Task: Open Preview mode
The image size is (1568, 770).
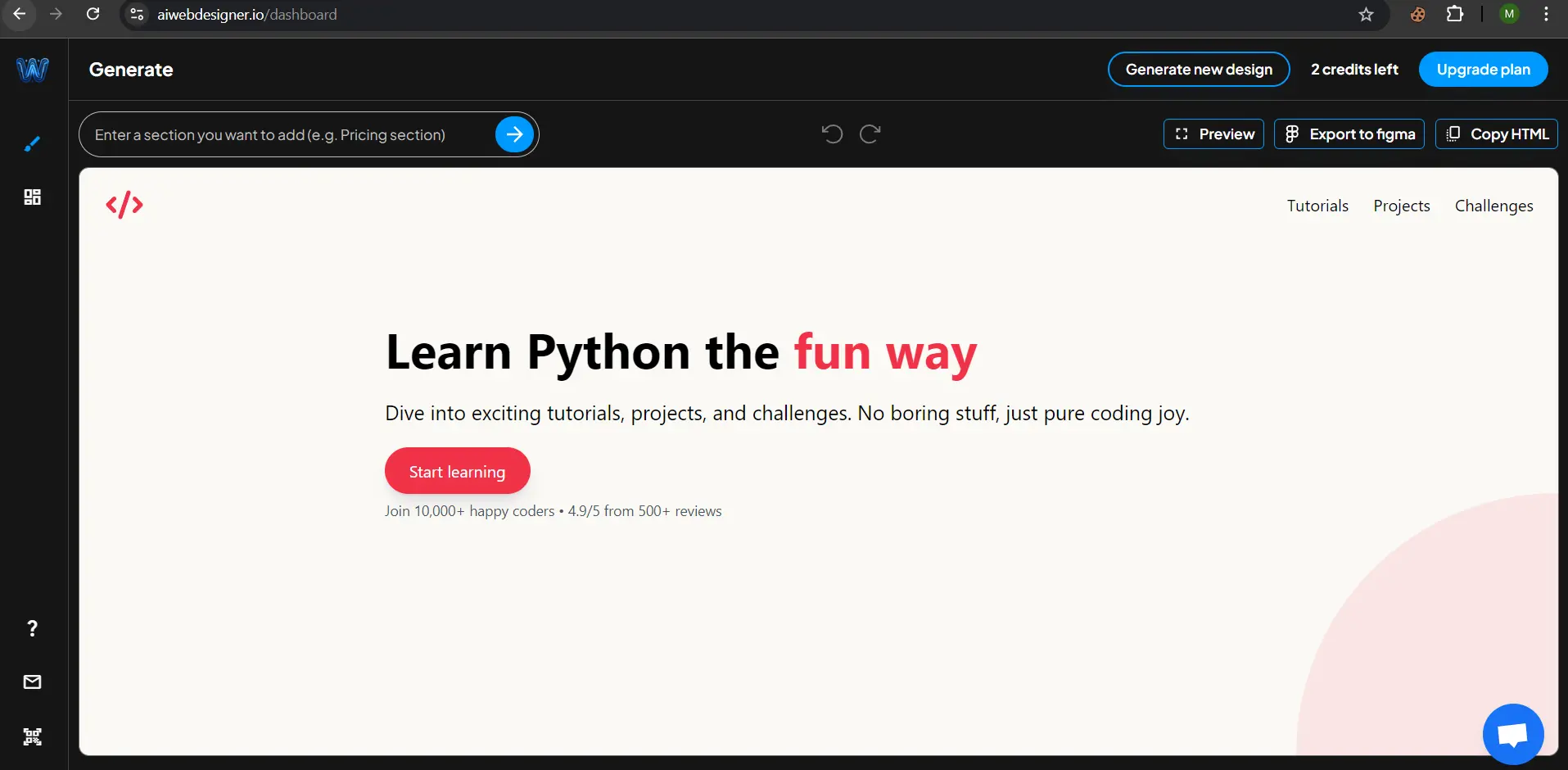Action: click(1213, 134)
